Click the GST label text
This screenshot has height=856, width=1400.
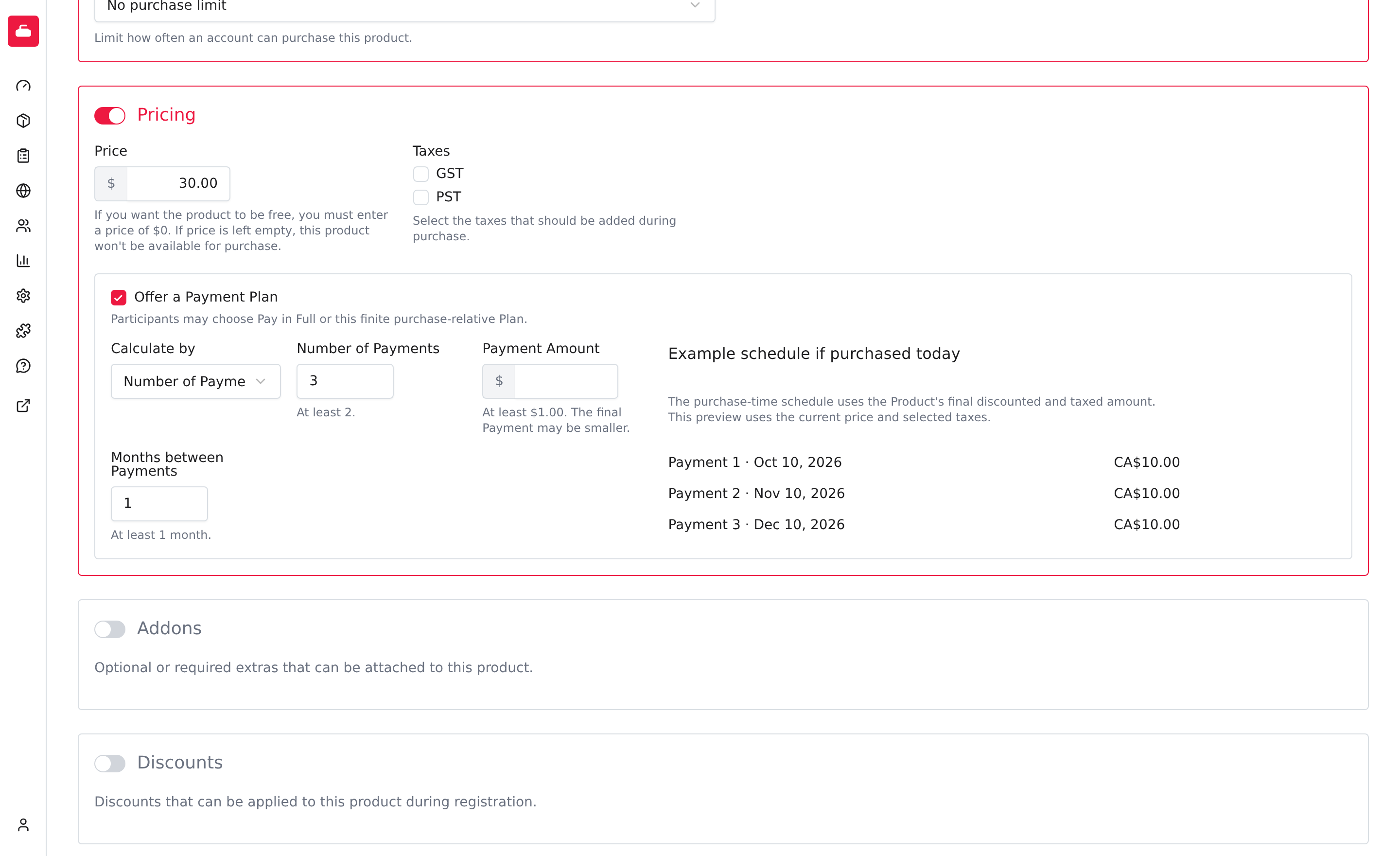point(450,174)
